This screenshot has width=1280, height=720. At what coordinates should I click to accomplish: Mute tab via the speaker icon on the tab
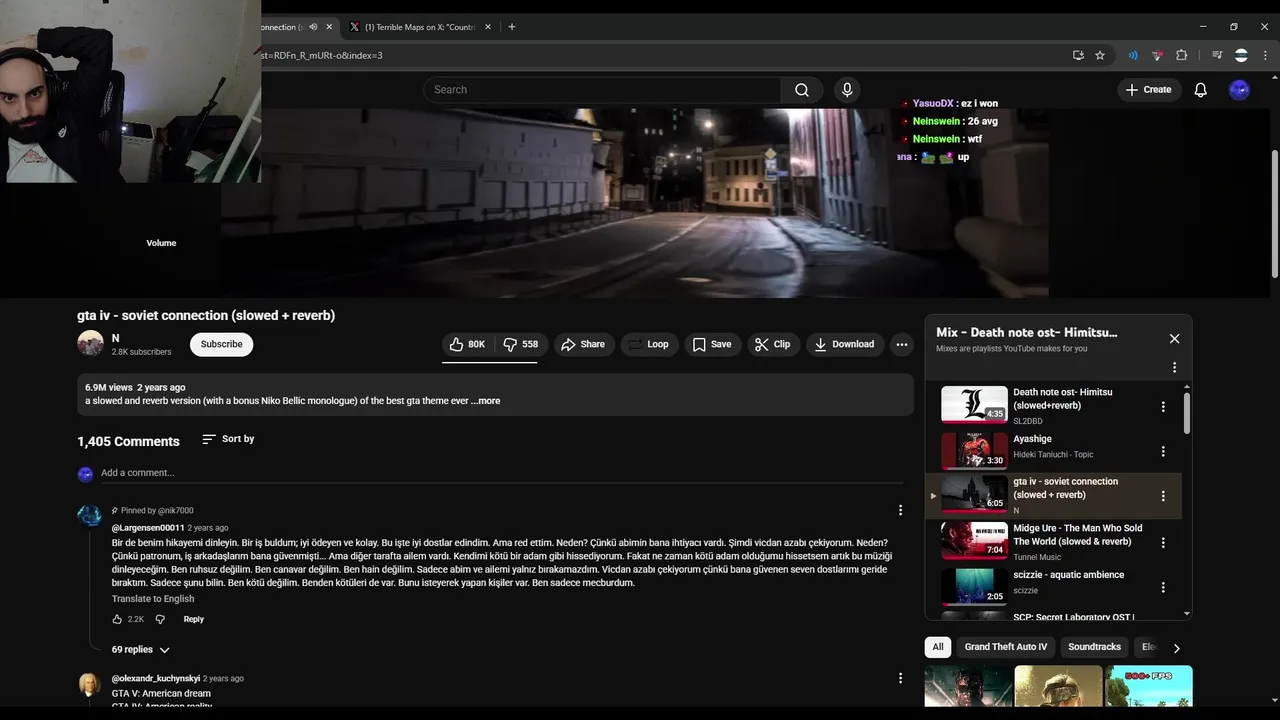(314, 27)
